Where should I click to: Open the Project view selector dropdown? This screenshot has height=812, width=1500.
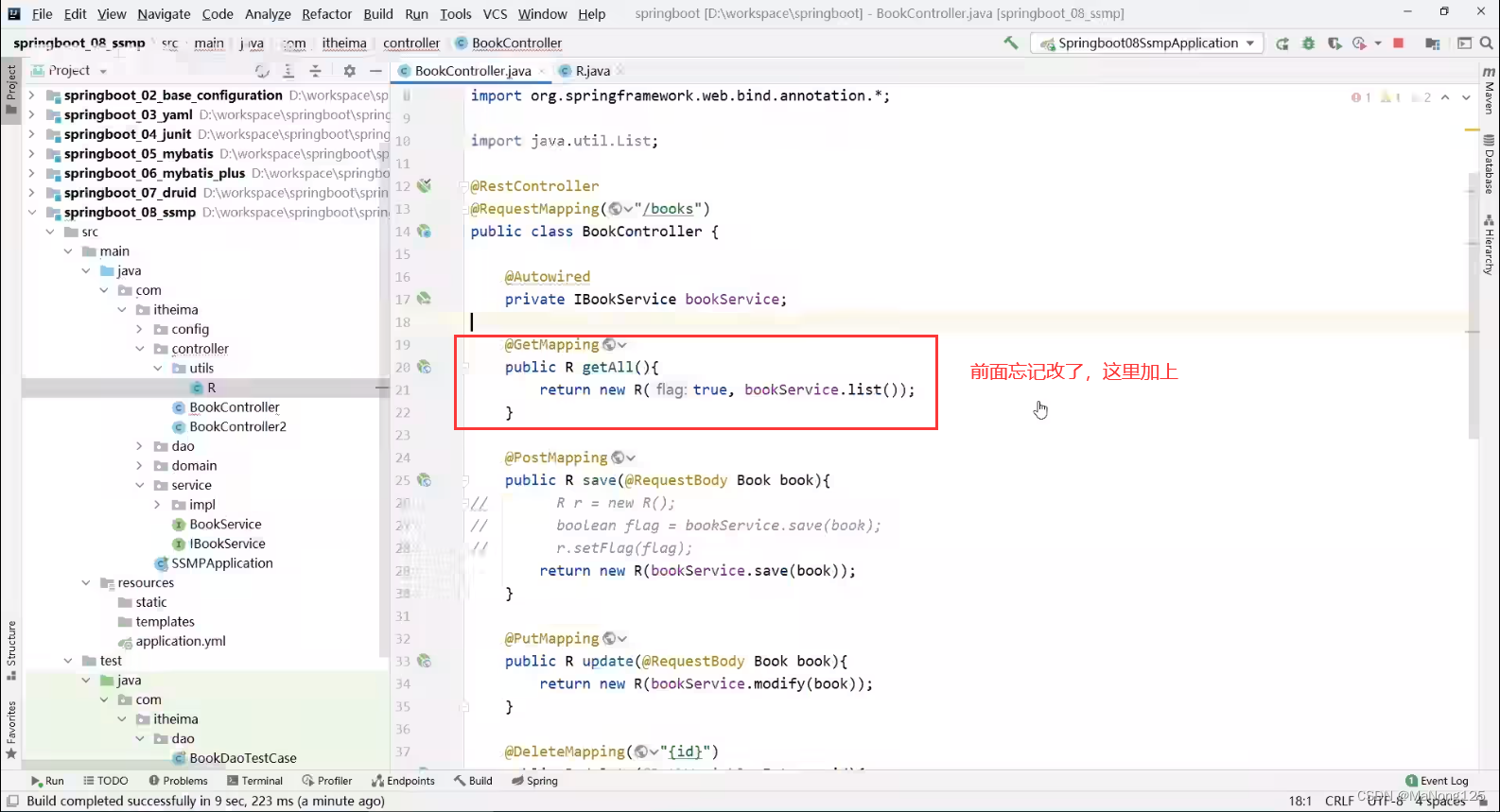point(69,71)
